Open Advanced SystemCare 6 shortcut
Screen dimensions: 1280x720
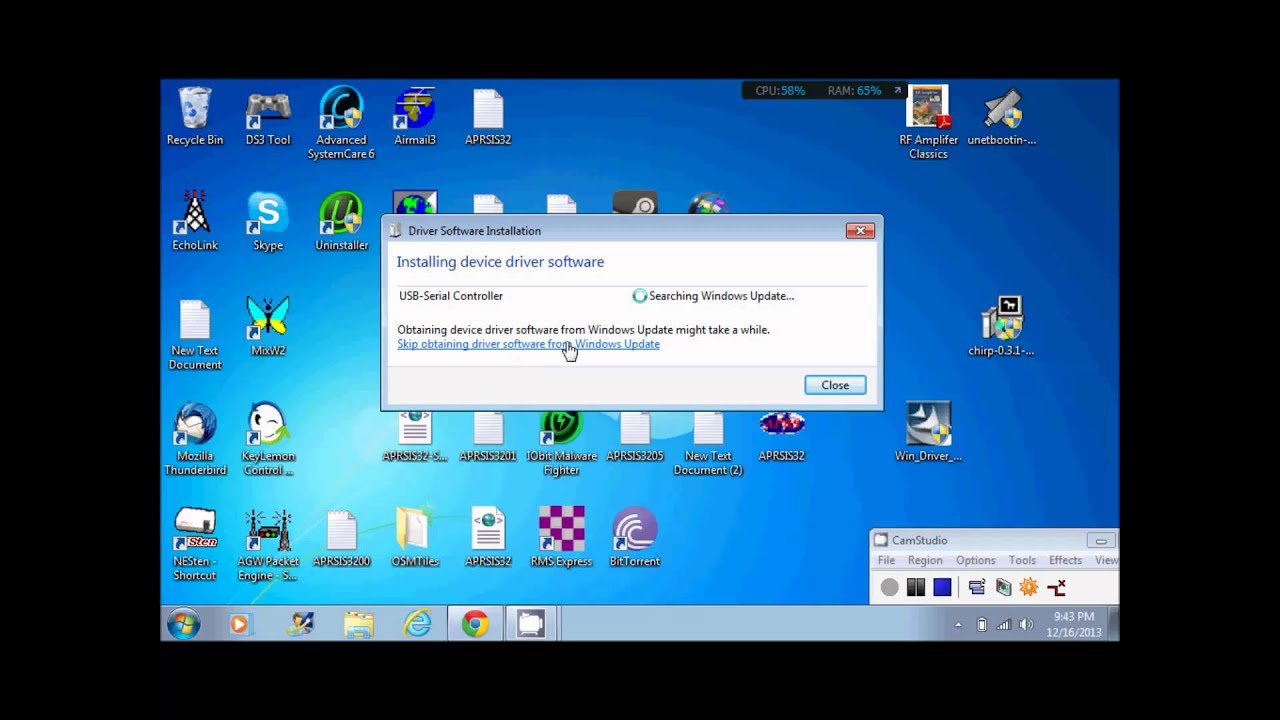point(341,124)
